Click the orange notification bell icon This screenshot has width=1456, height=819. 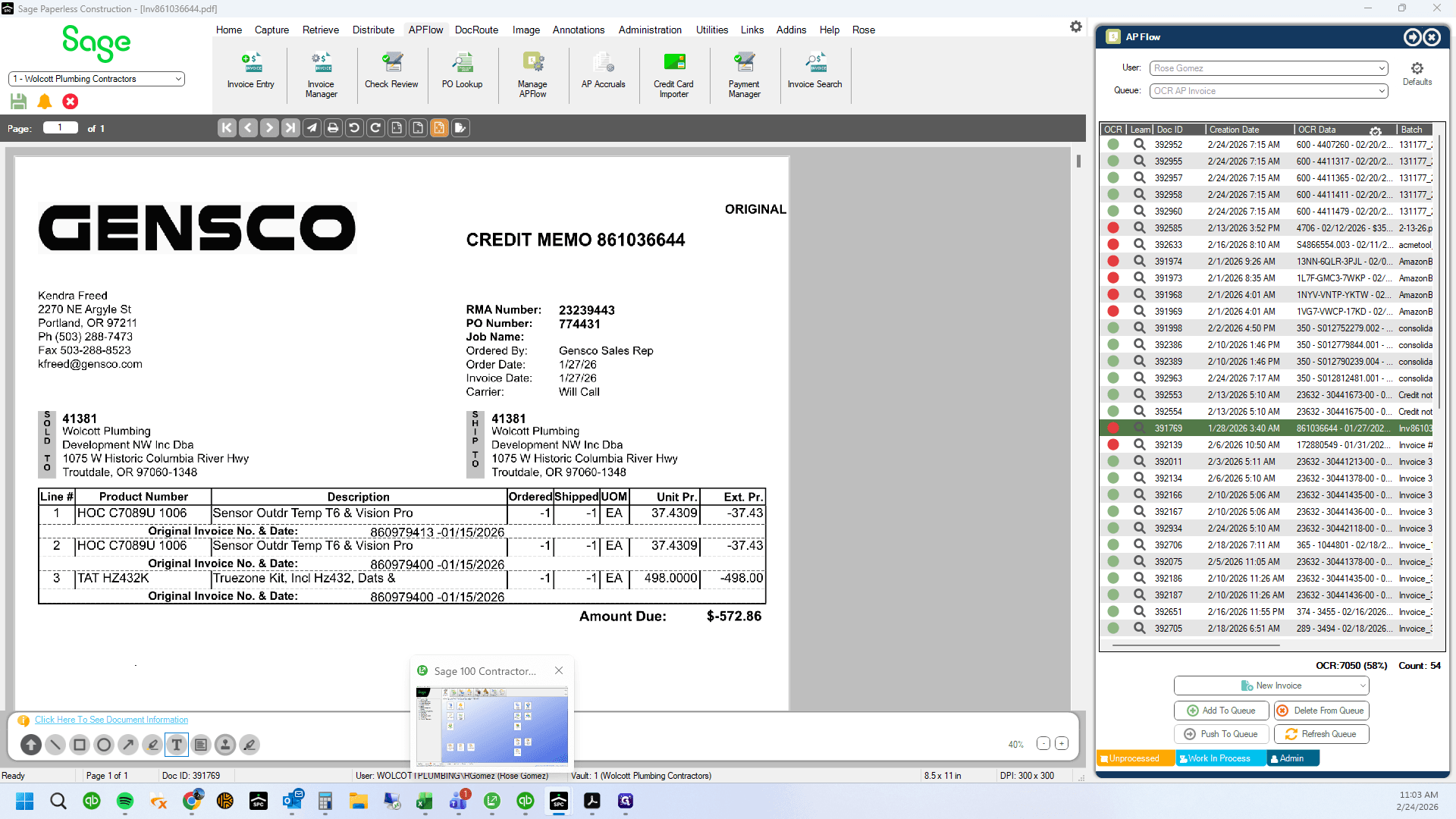tap(45, 102)
